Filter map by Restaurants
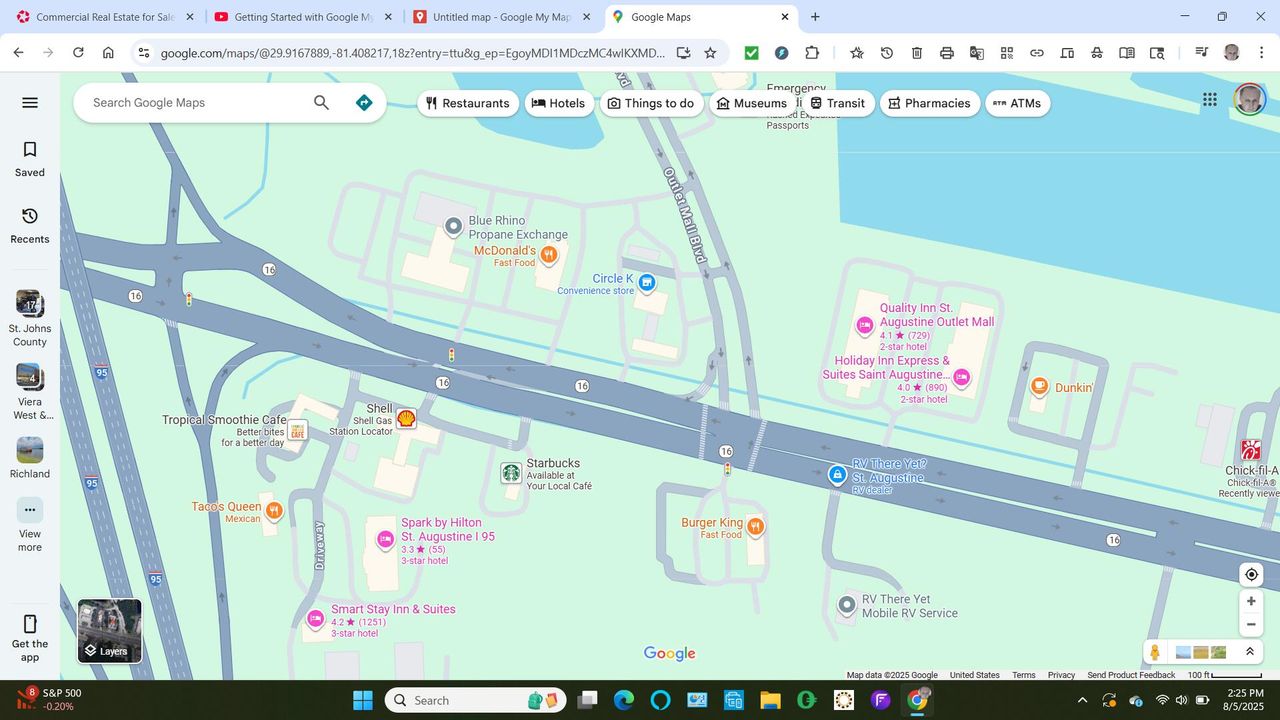The width and height of the screenshot is (1280, 720). pos(467,103)
